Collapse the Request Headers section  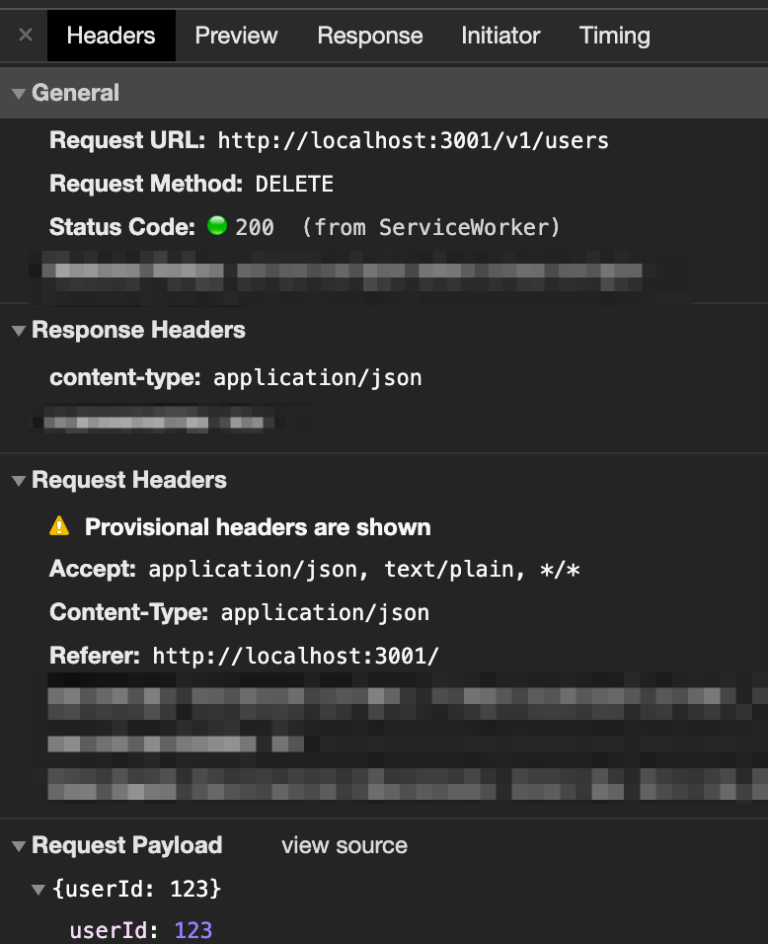20,480
